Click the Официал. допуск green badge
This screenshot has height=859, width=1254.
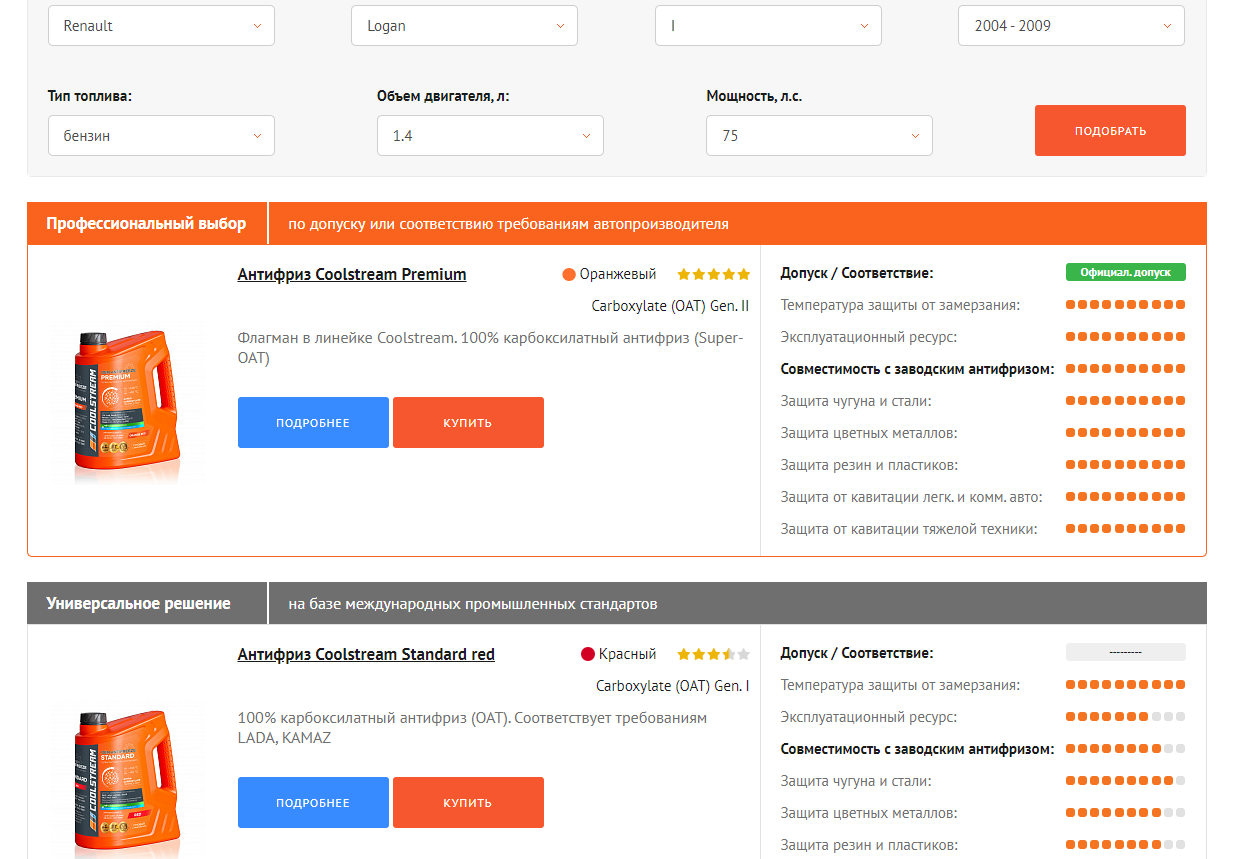[1126, 272]
